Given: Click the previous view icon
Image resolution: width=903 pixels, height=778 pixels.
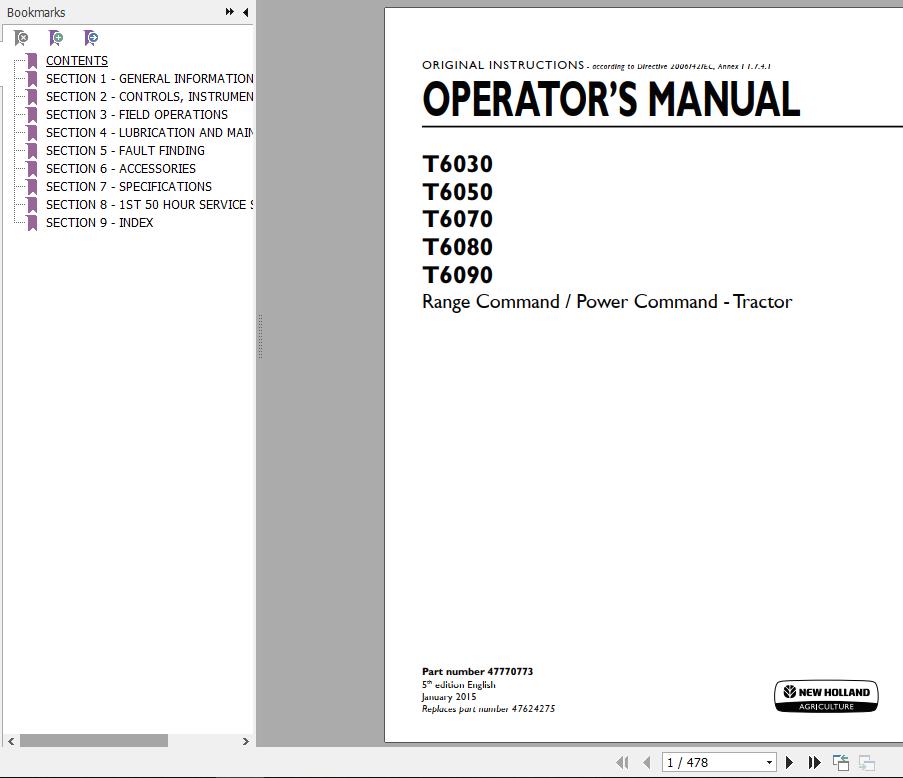Looking at the screenshot, I should 841,762.
